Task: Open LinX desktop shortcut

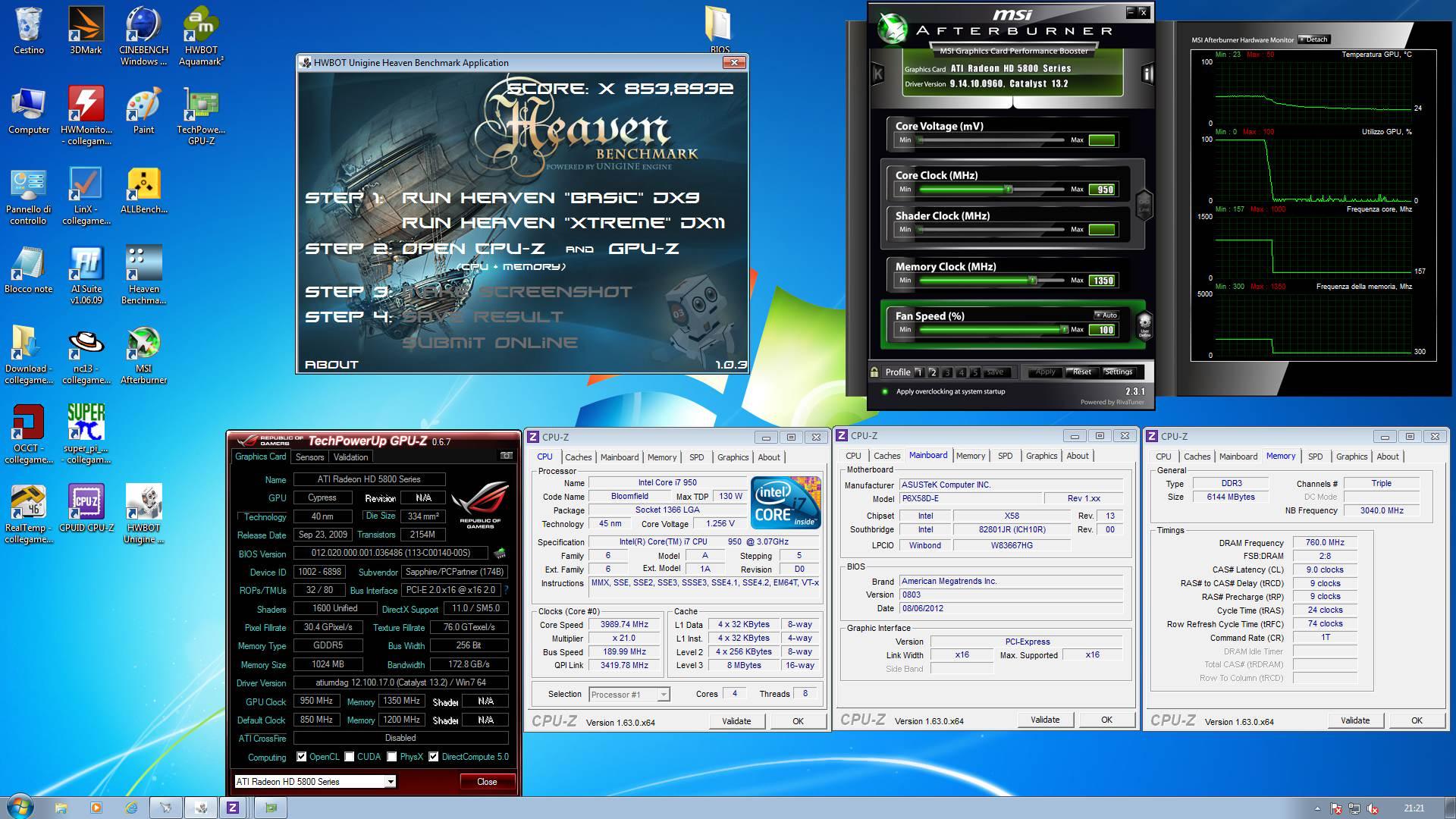Action: [86, 195]
